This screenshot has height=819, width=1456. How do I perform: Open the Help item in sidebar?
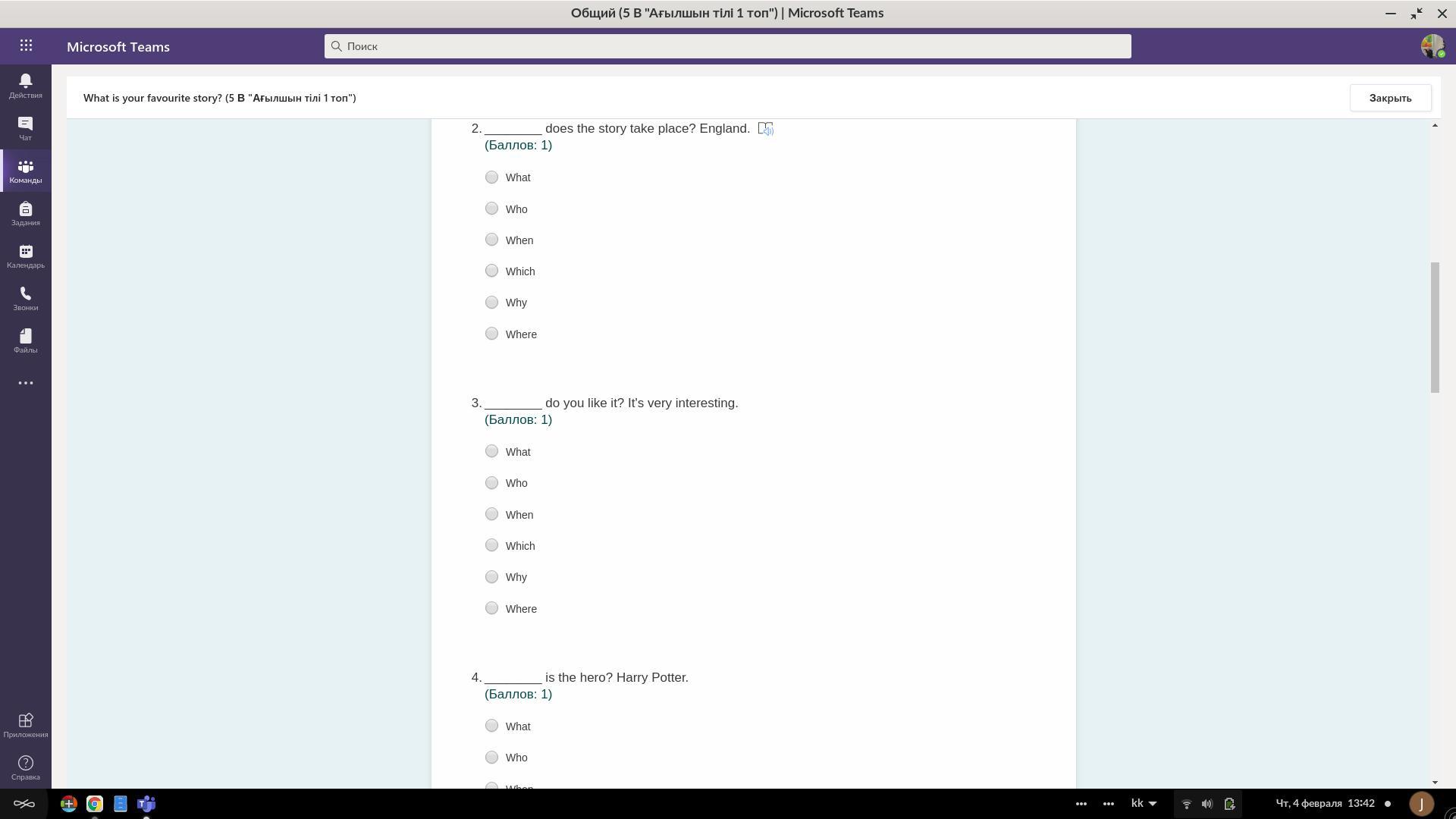tap(25, 767)
